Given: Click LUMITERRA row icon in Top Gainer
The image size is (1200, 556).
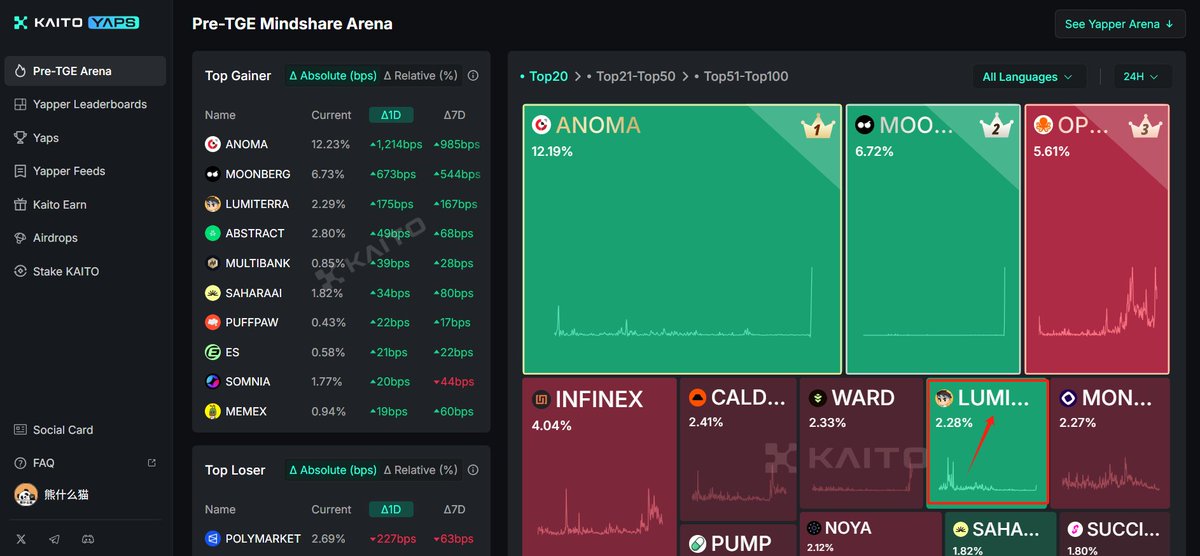Looking at the screenshot, I should [212, 204].
